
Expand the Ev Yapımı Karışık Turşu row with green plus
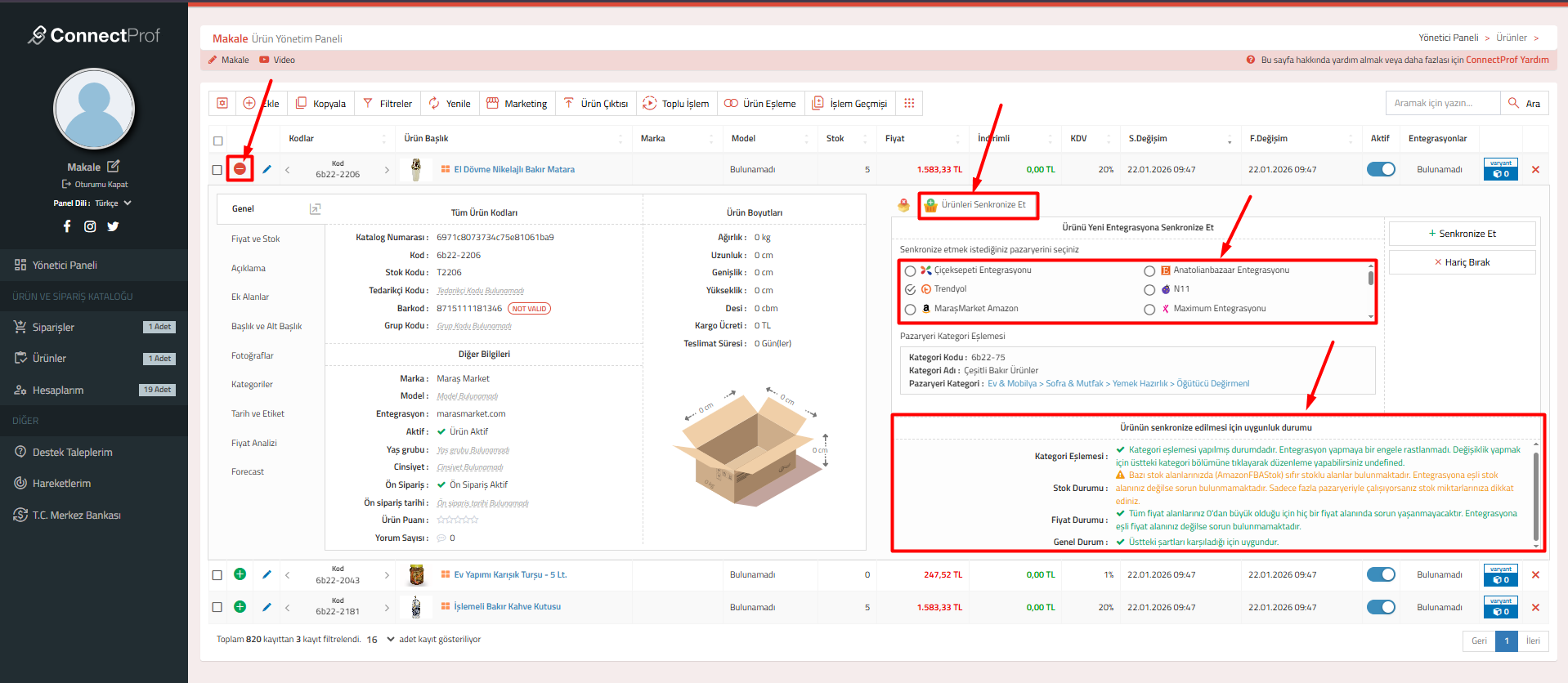(x=240, y=574)
